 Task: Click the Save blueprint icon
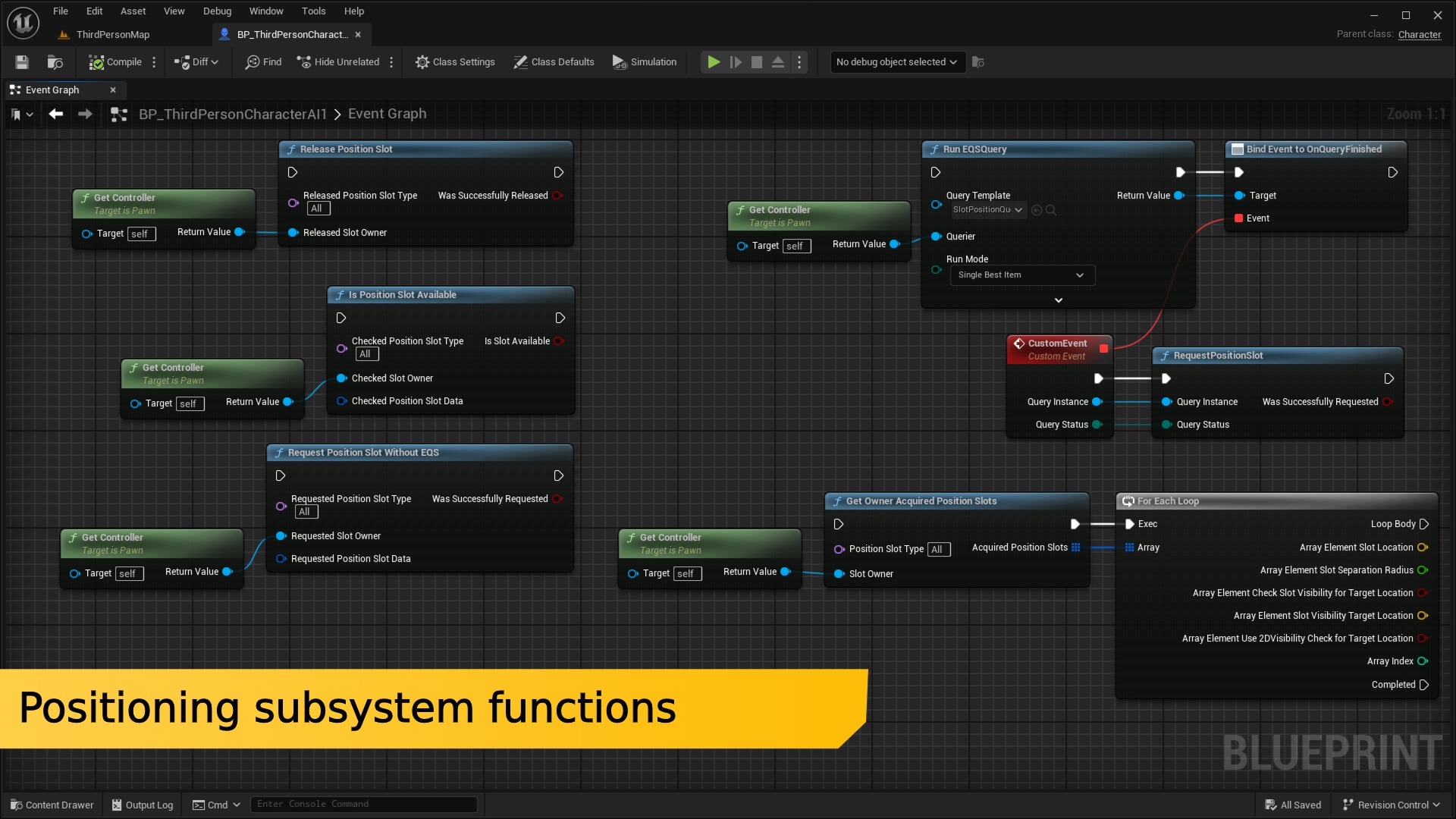coord(22,62)
